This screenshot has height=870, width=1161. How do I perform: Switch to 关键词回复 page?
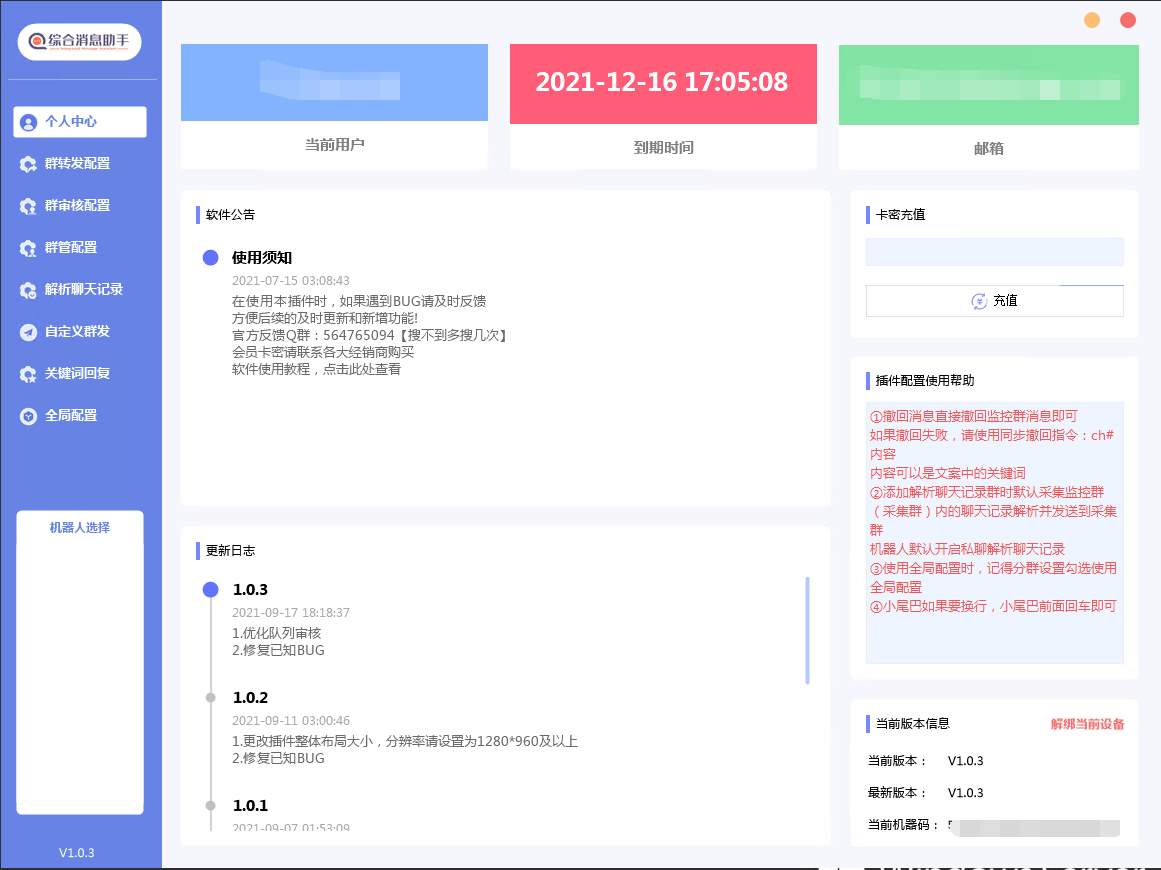[x=77, y=374]
